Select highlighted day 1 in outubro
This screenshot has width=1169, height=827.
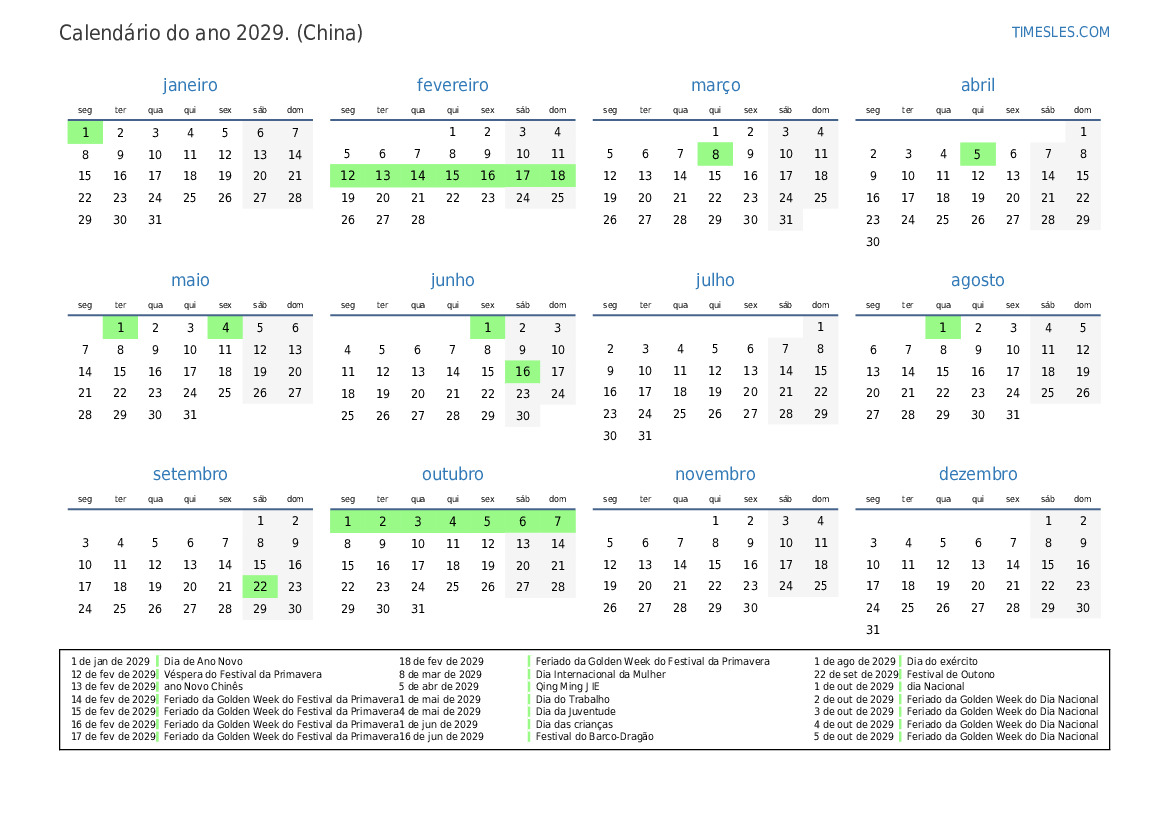coord(347,521)
